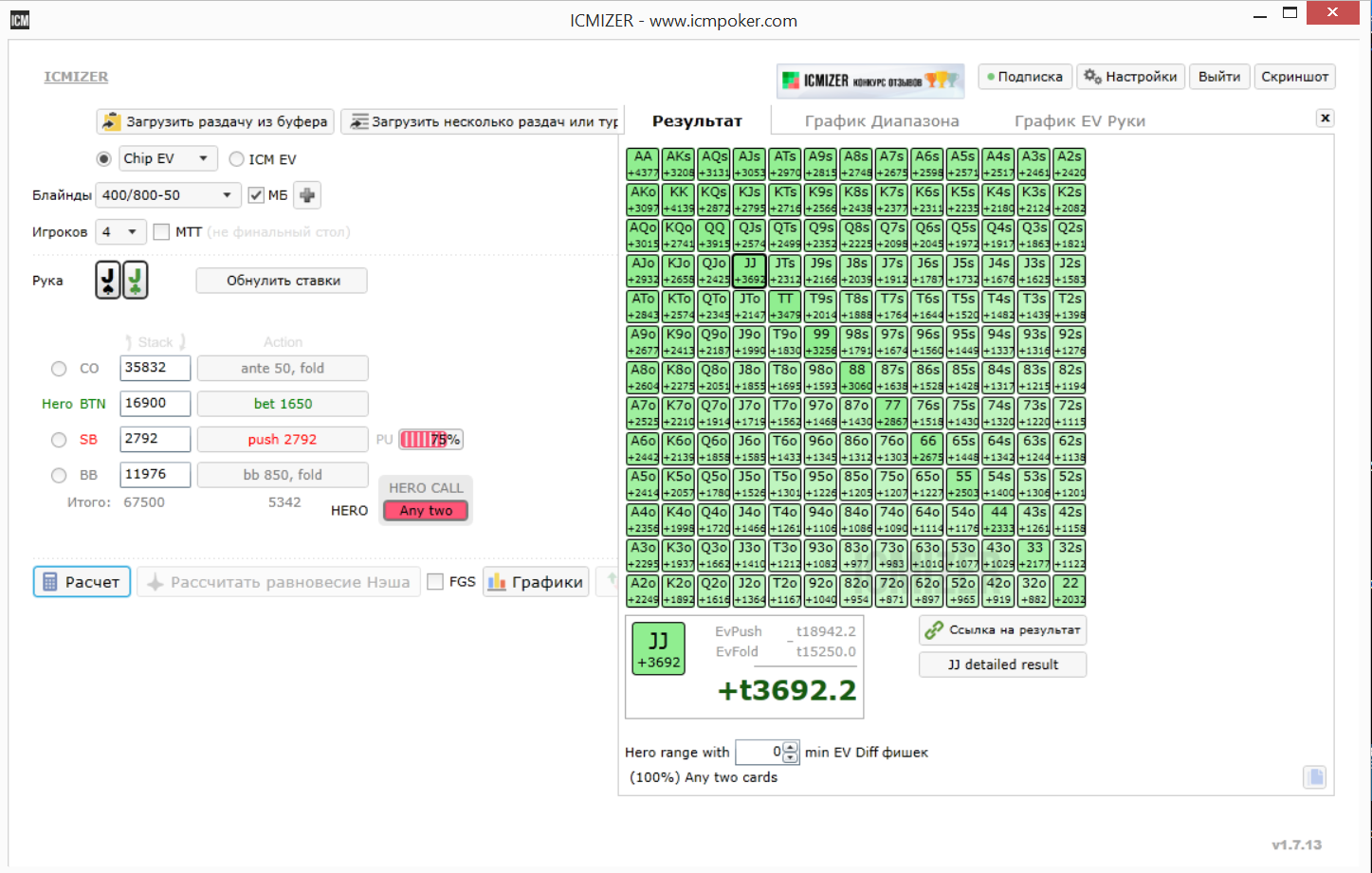The image size is (1372, 873).
Task: Click Ссылка на результат button
Action: [1003, 629]
